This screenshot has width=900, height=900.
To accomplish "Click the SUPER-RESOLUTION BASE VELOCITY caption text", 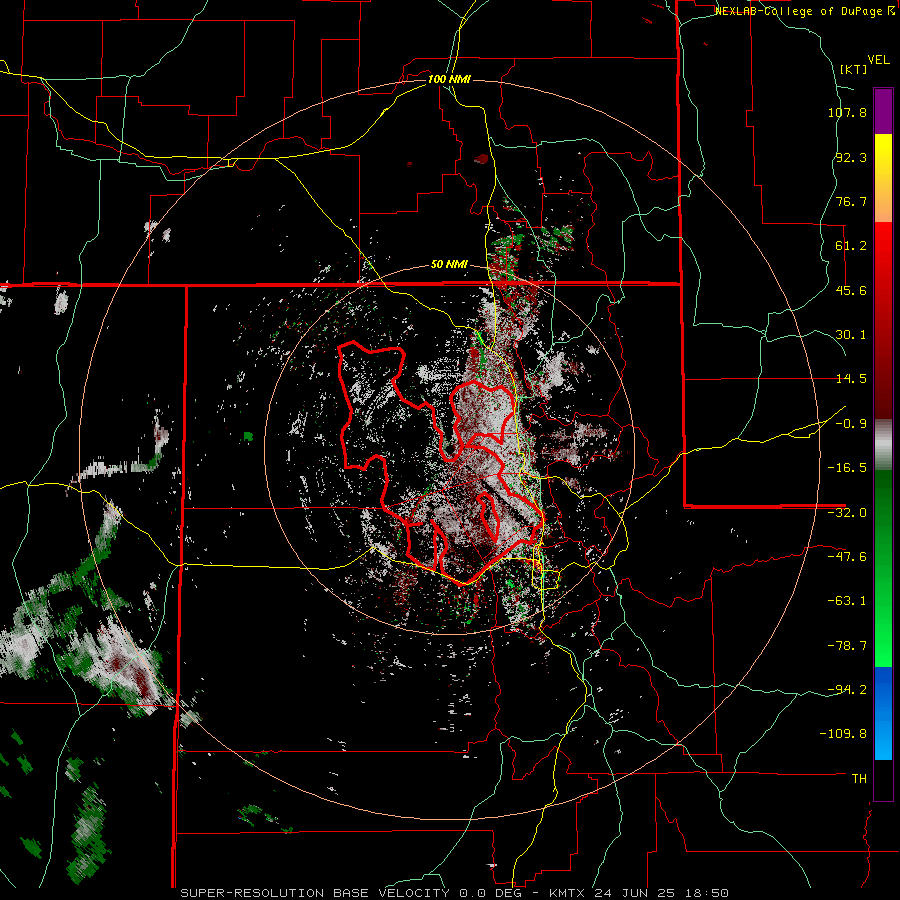I will point(315,893).
